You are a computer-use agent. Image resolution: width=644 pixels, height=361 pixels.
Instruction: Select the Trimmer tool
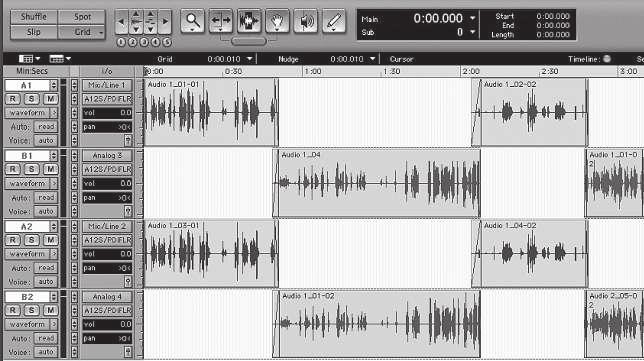click(221, 21)
